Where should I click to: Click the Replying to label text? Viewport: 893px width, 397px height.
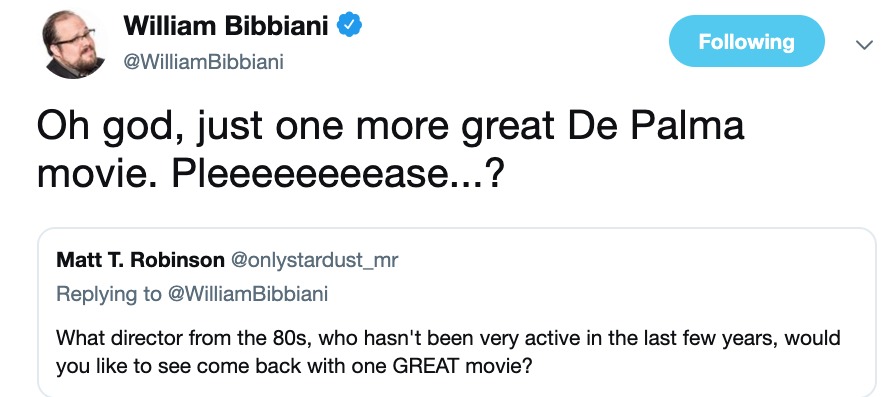[x=108, y=294]
